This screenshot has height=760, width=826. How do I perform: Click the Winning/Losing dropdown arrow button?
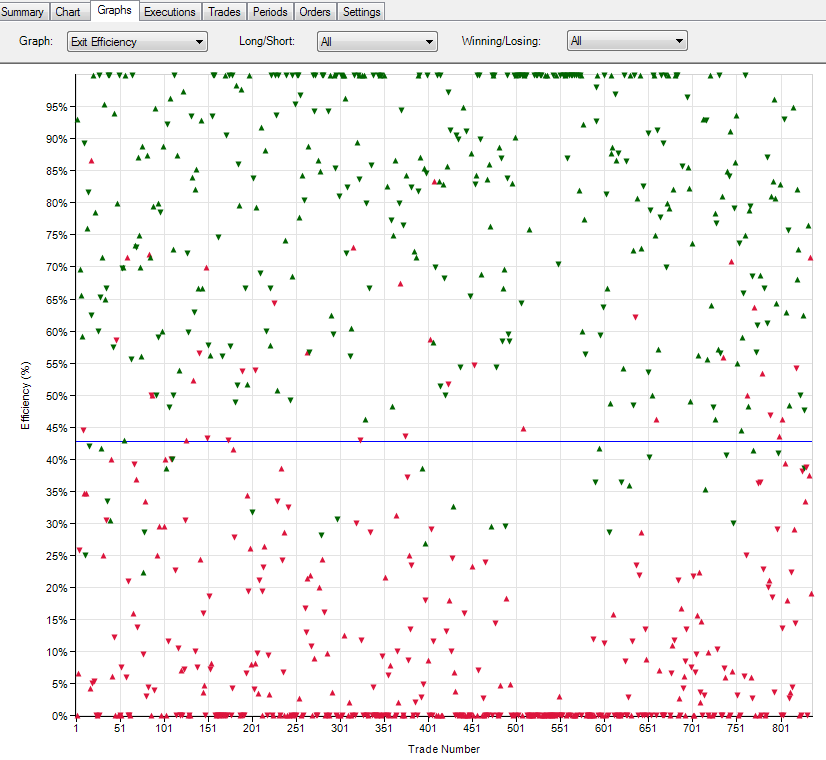click(679, 41)
